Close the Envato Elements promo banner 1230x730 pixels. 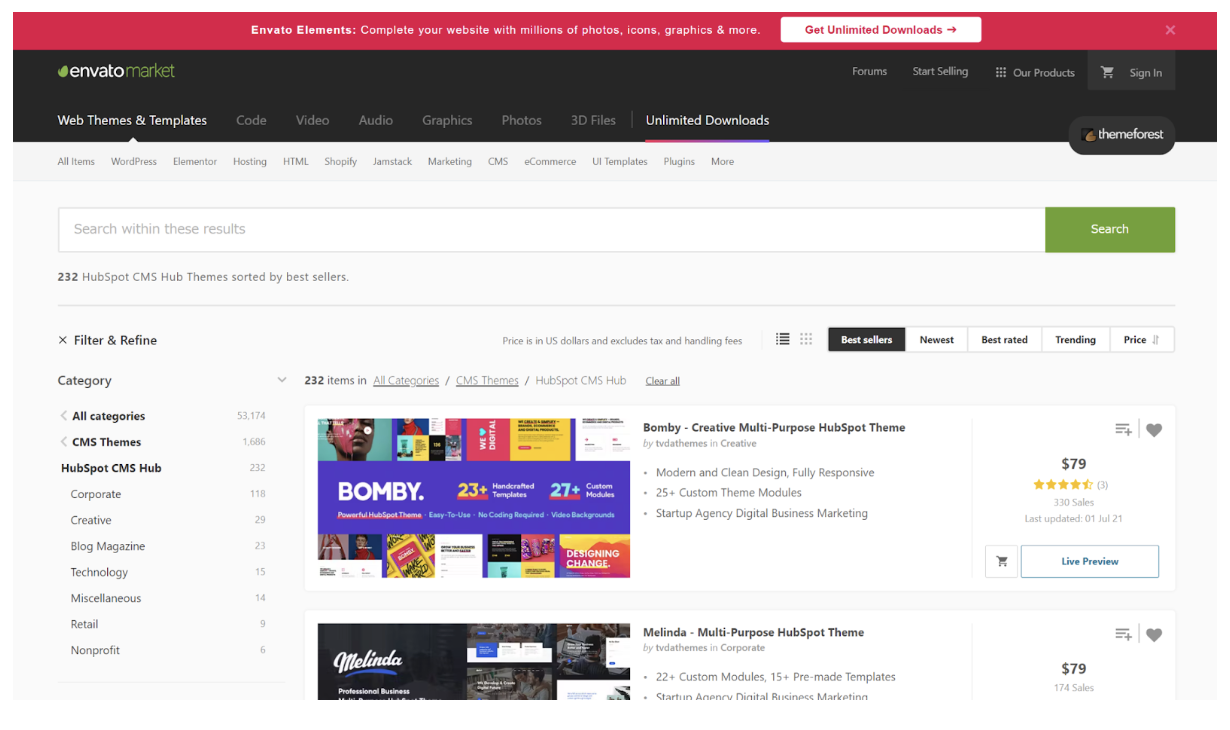pyautogui.click(x=1170, y=30)
